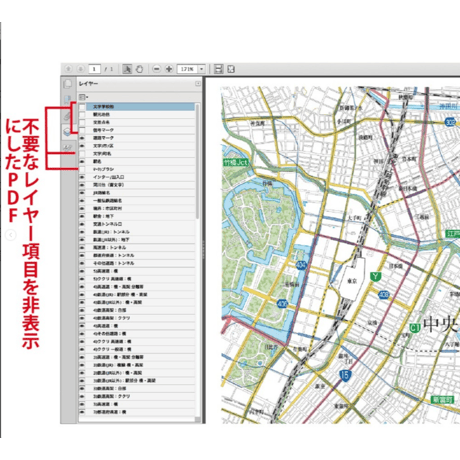Zoom in with the plus button

click(x=169, y=69)
